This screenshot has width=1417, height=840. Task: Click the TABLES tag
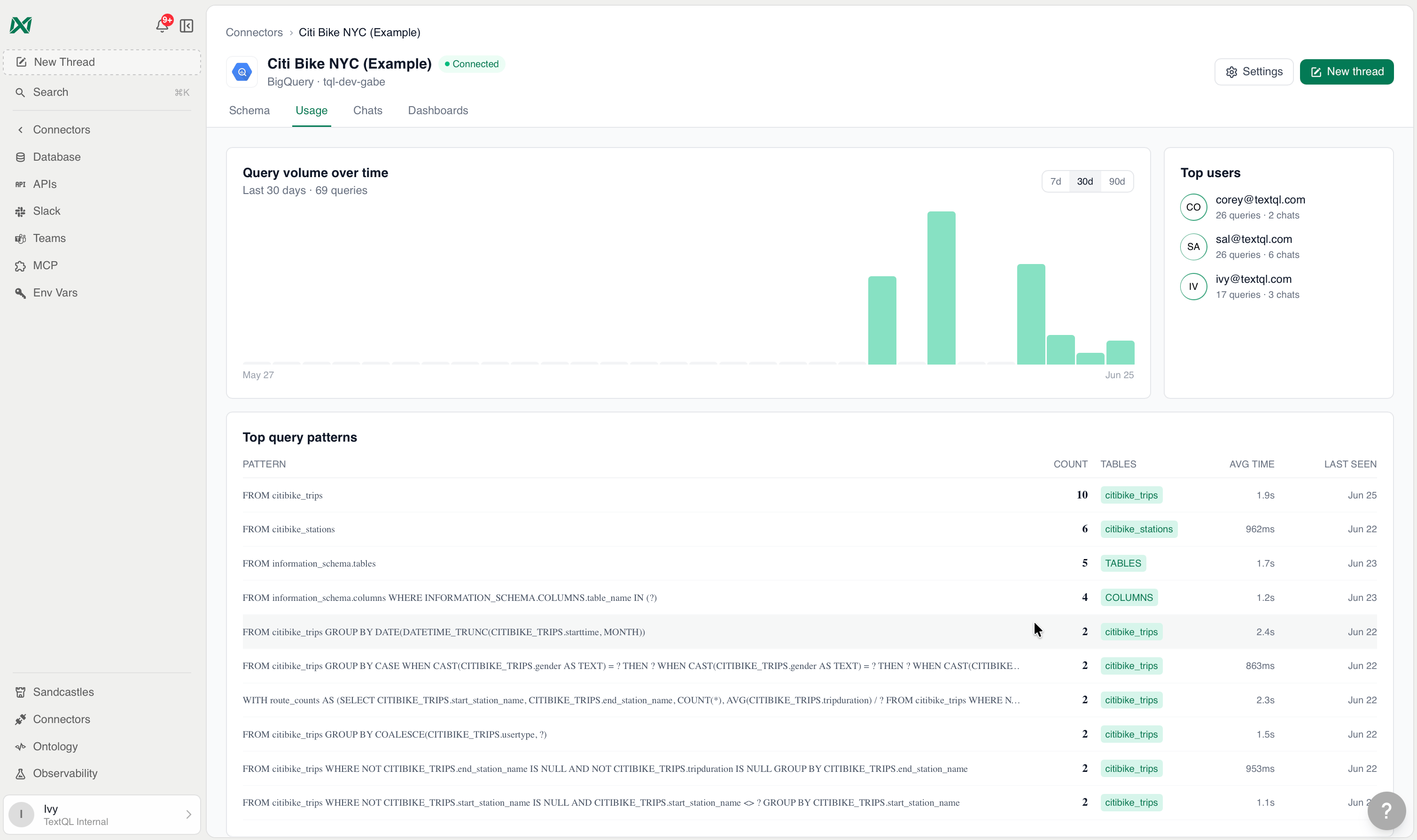[x=1123, y=563]
